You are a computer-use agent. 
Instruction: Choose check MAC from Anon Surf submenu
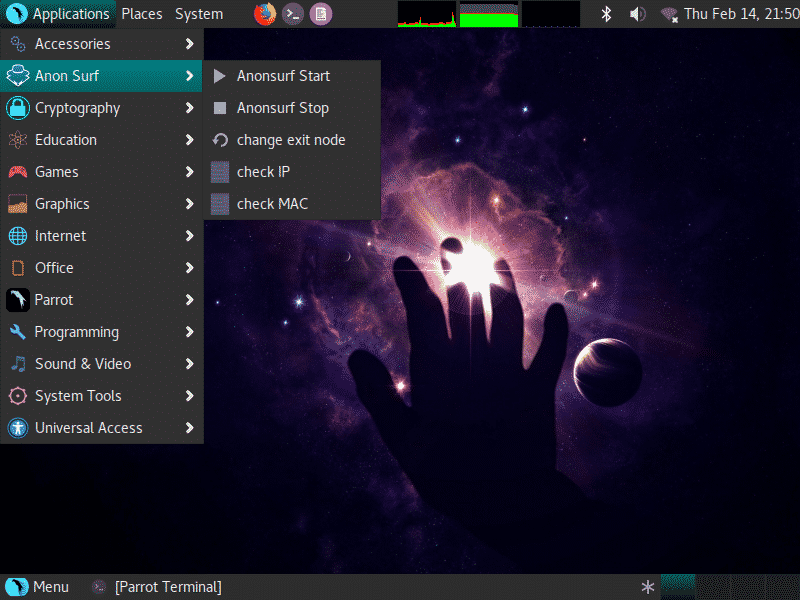click(272, 204)
